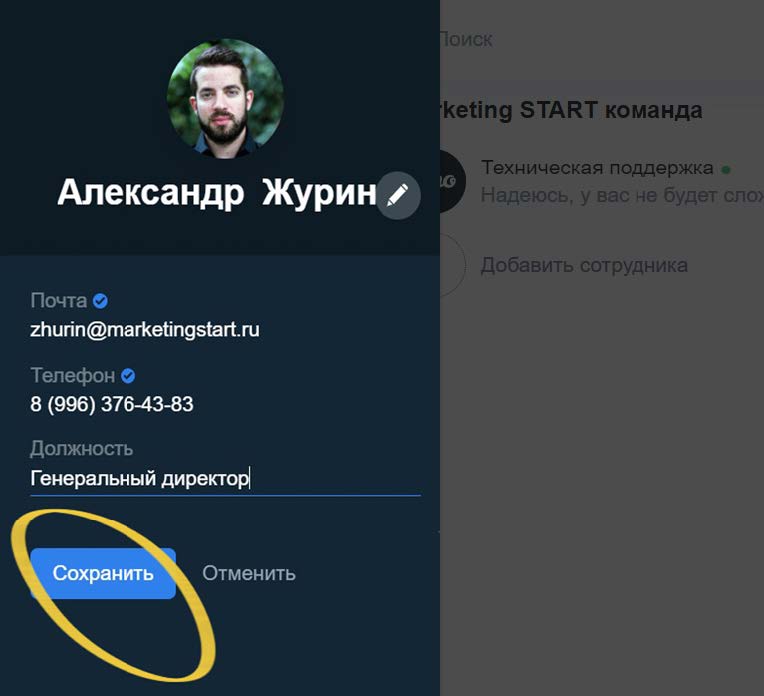The height and width of the screenshot is (696, 764).
Task: Focus the Должность input with Генеральный директор
Action: [x=225, y=479]
